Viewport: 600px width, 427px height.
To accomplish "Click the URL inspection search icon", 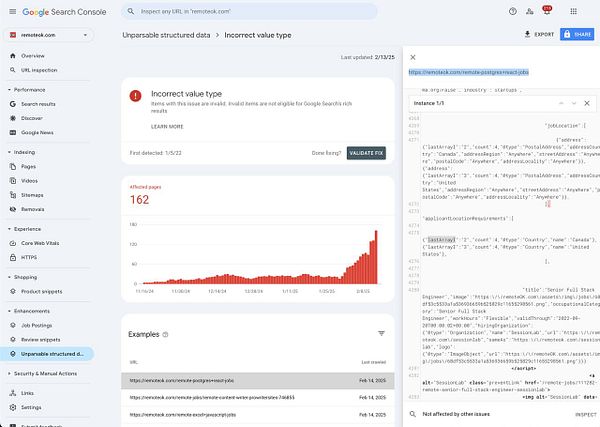I will (13, 70).
